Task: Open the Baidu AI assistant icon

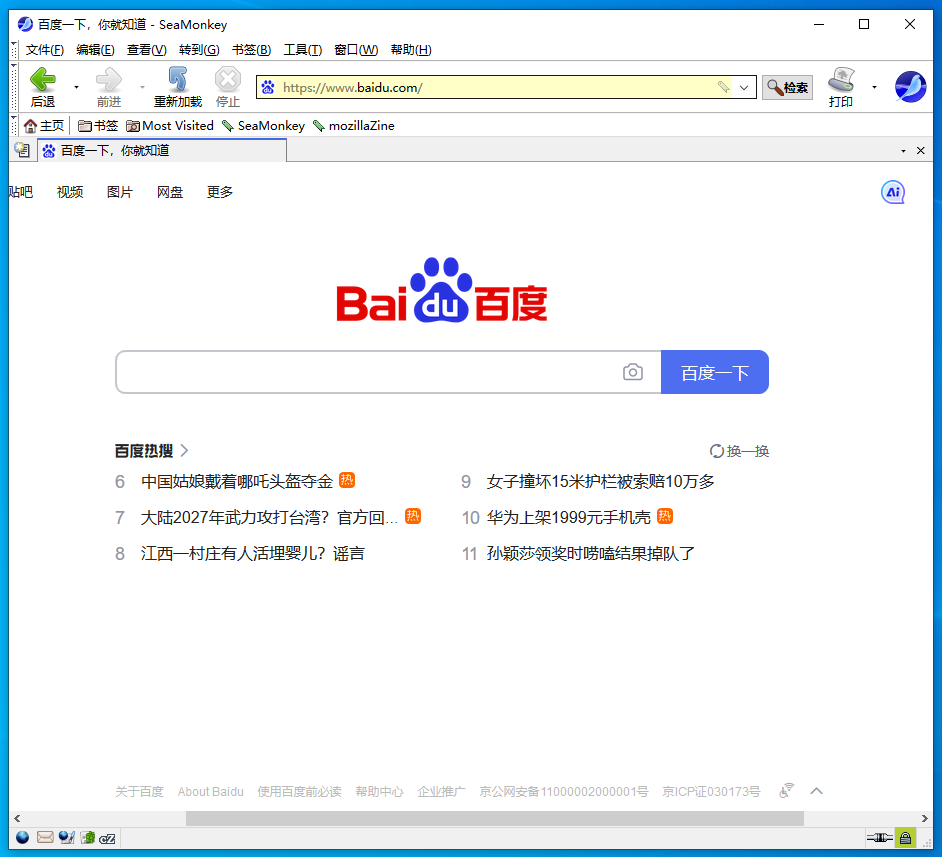Action: pyautogui.click(x=892, y=192)
